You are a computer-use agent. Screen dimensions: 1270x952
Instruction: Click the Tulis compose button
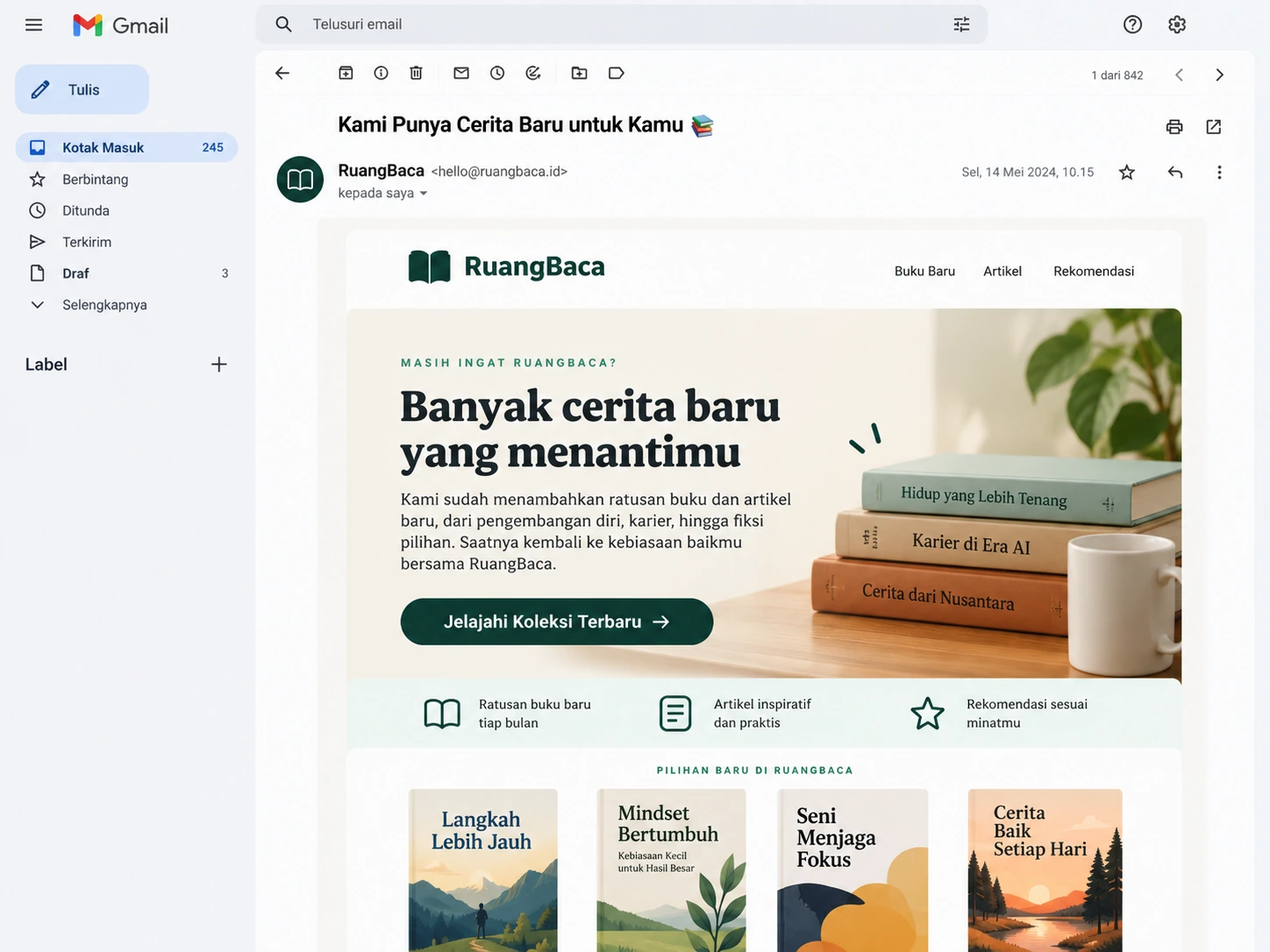pyautogui.click(x=82, y=89)
